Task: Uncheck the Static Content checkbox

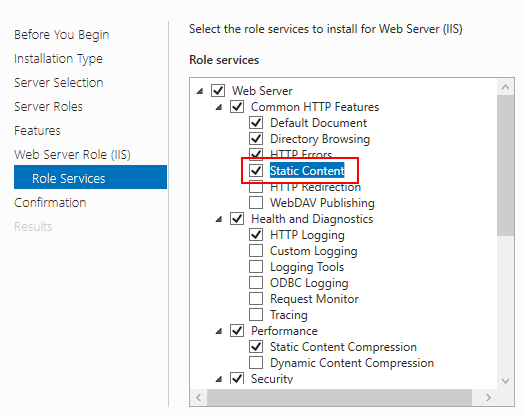Action: coord(256,170)
